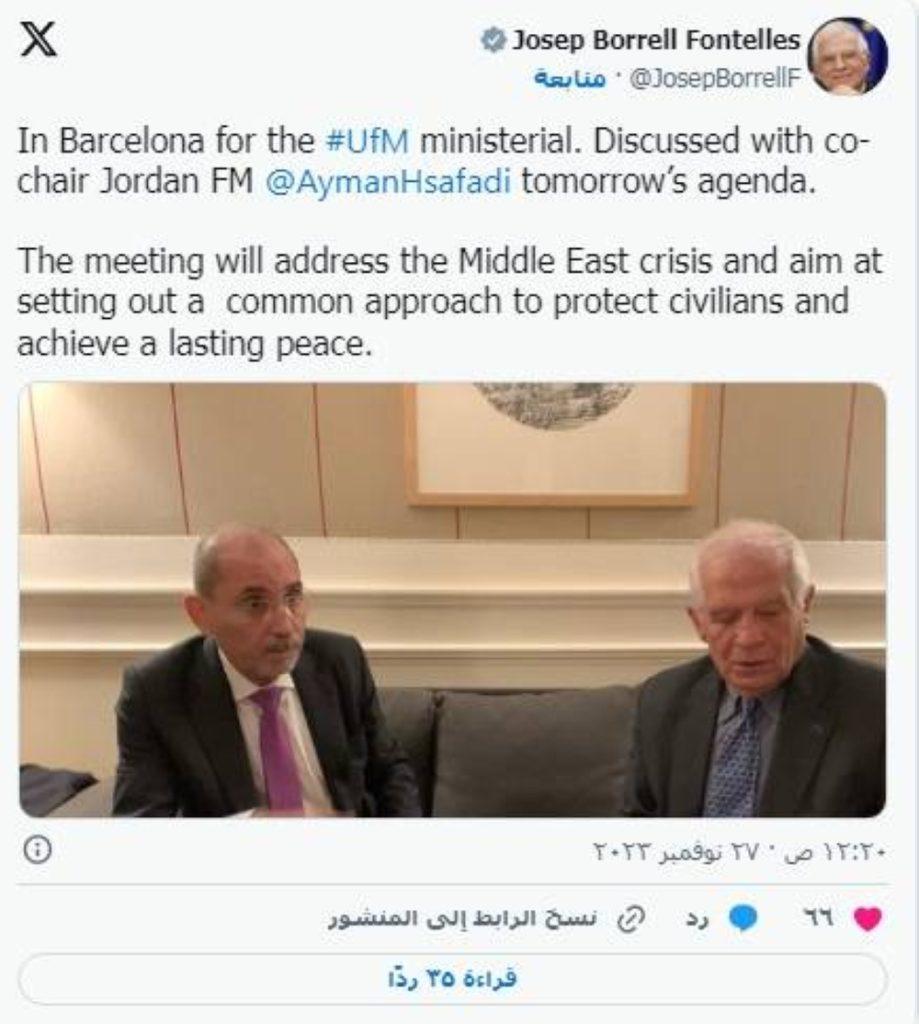
Task: Click the reply label رد
Action: click(x=697, y=919)
